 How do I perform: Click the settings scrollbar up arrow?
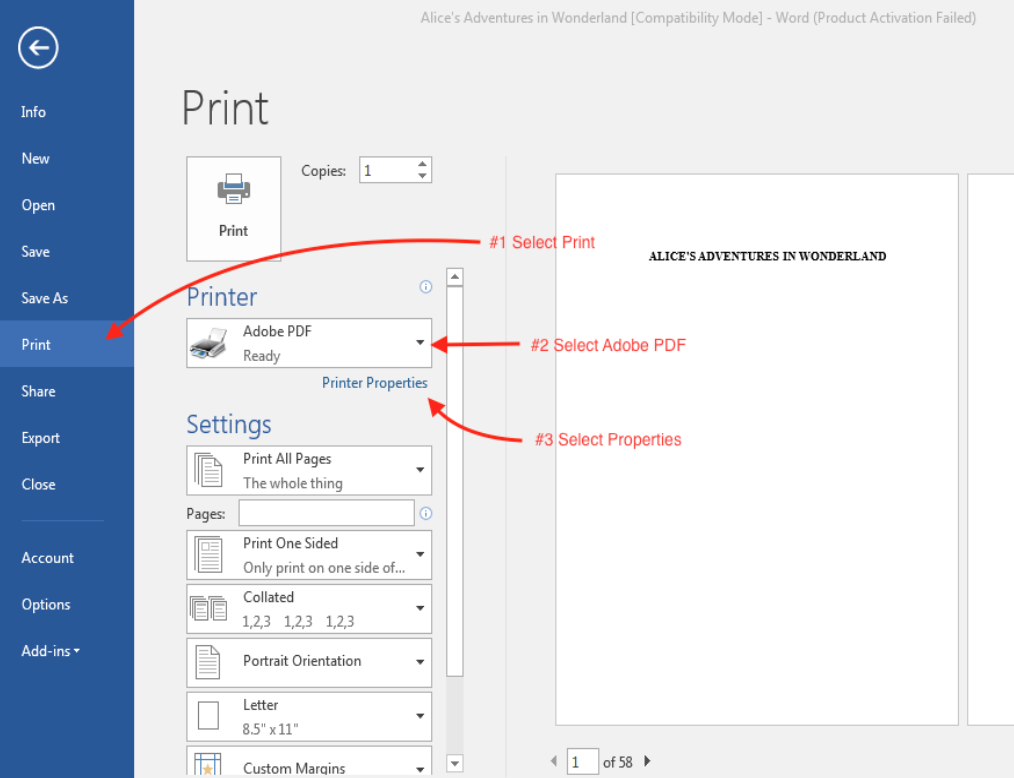455,277
